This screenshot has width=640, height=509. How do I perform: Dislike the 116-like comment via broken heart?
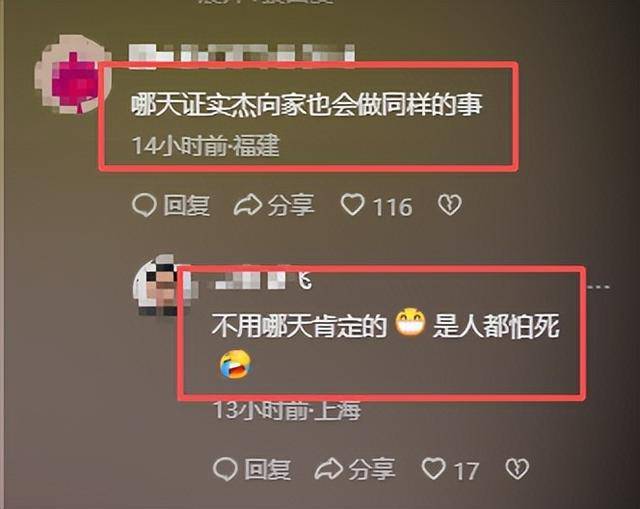(450, 205)
